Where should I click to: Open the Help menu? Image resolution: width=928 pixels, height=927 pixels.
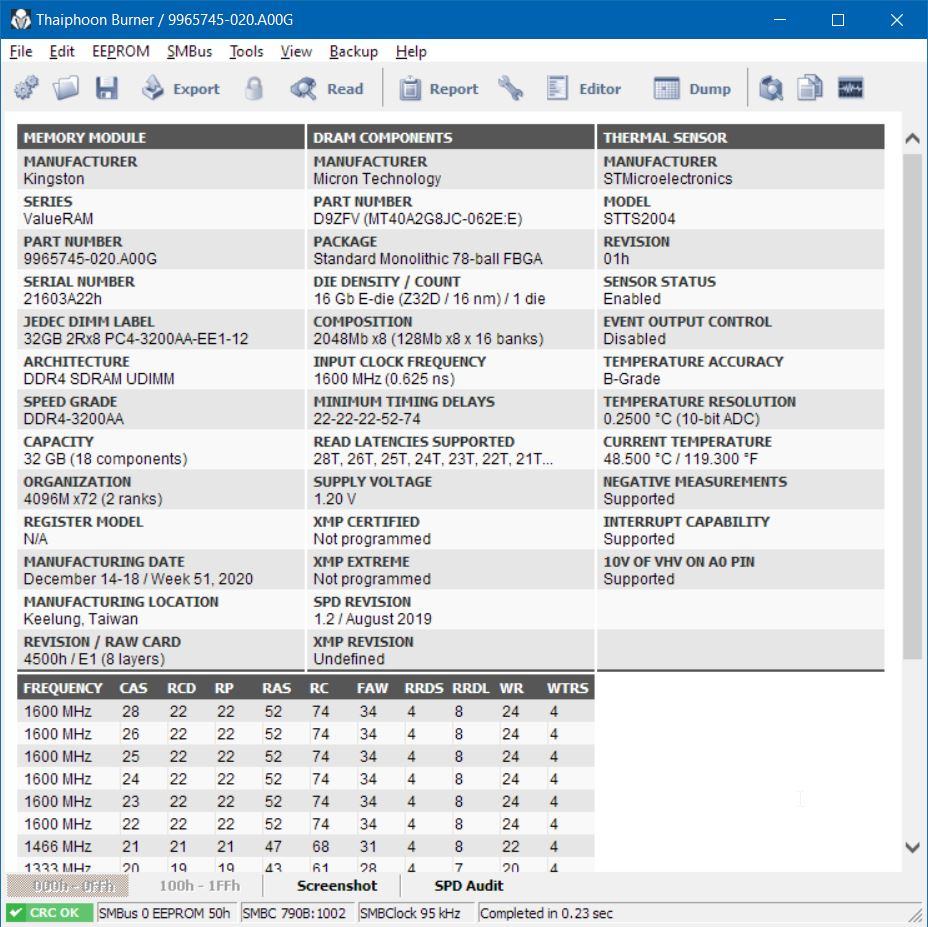point(411,52)
